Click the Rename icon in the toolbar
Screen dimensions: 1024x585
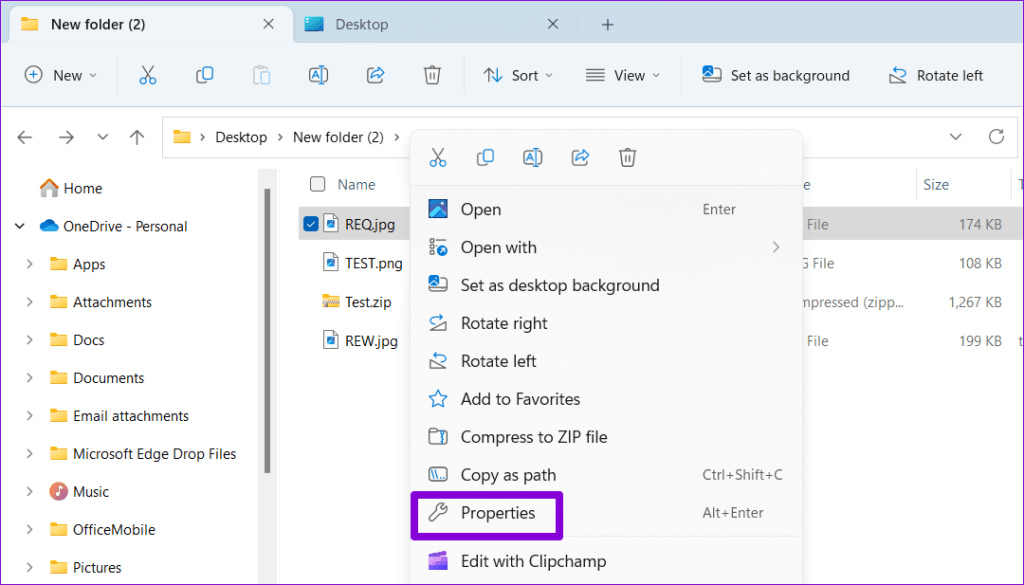click(318, 75)
